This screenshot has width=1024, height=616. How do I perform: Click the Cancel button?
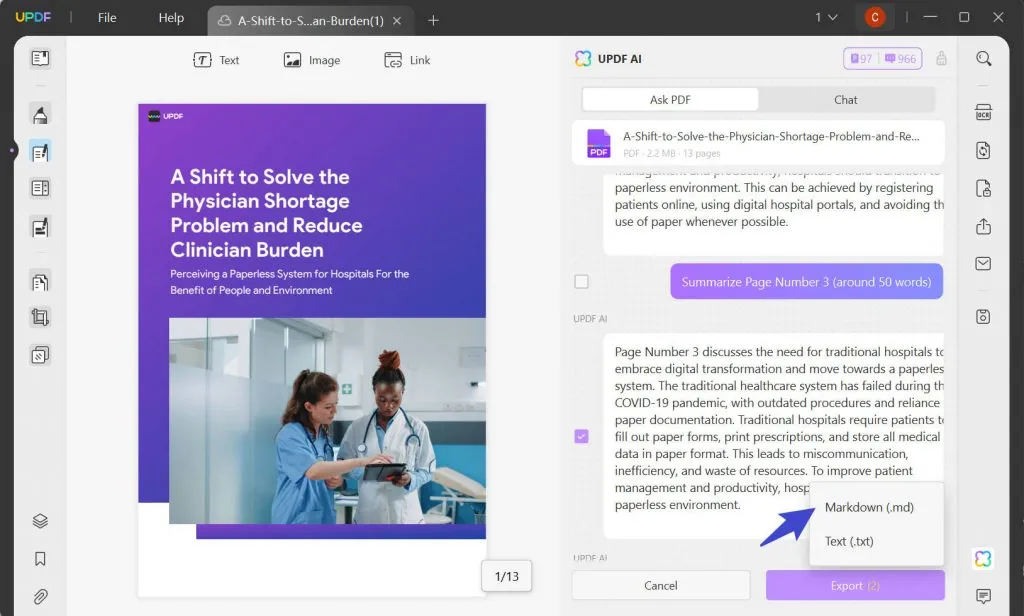click(x=661, y=585)
